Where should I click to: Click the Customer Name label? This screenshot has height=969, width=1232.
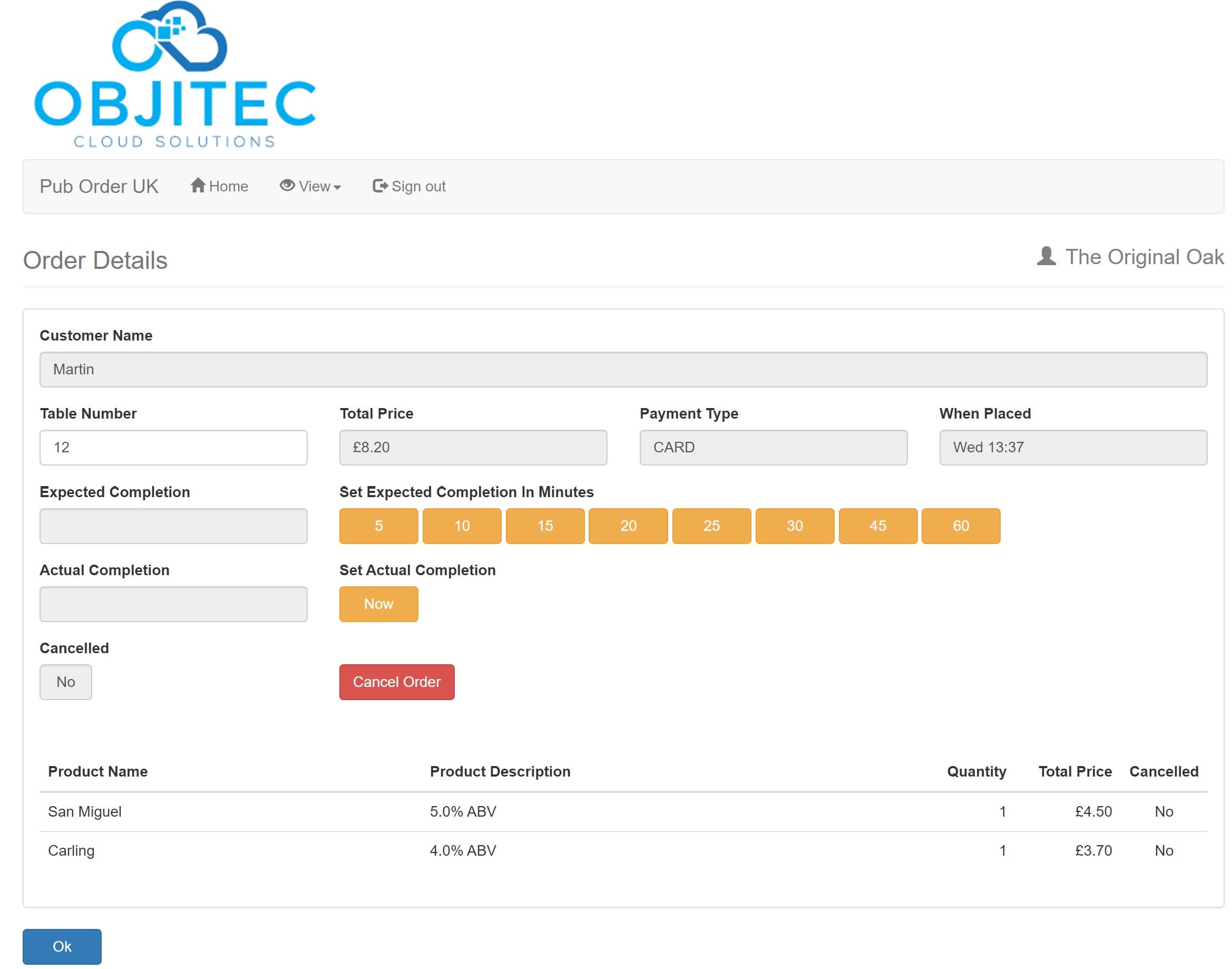pos(96,336)
